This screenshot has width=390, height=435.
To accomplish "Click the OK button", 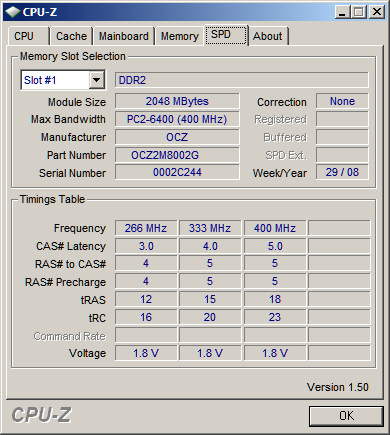I will tap(346, 416).
